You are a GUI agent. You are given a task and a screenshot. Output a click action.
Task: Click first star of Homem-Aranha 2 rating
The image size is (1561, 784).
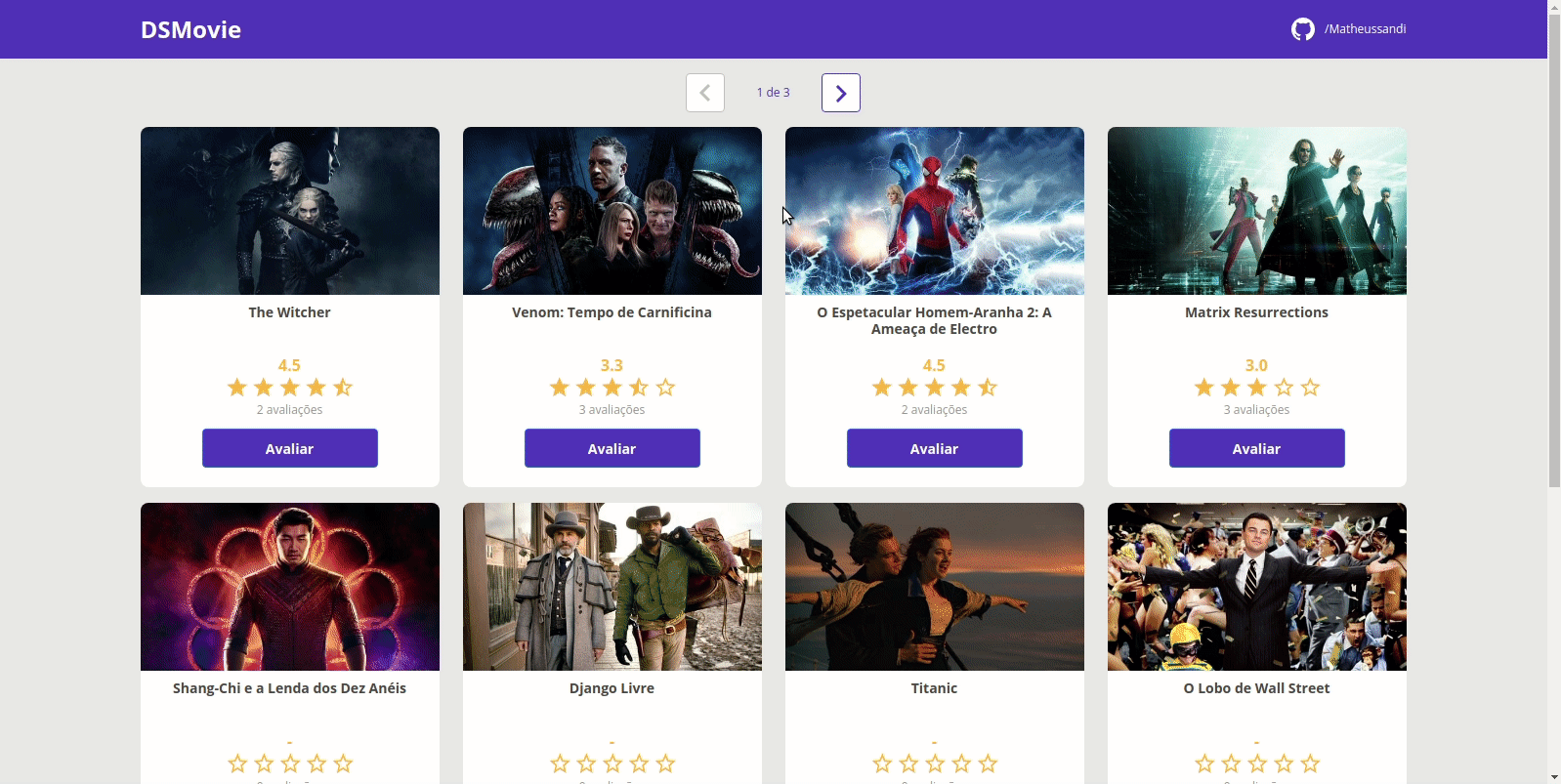pos(882,388)
